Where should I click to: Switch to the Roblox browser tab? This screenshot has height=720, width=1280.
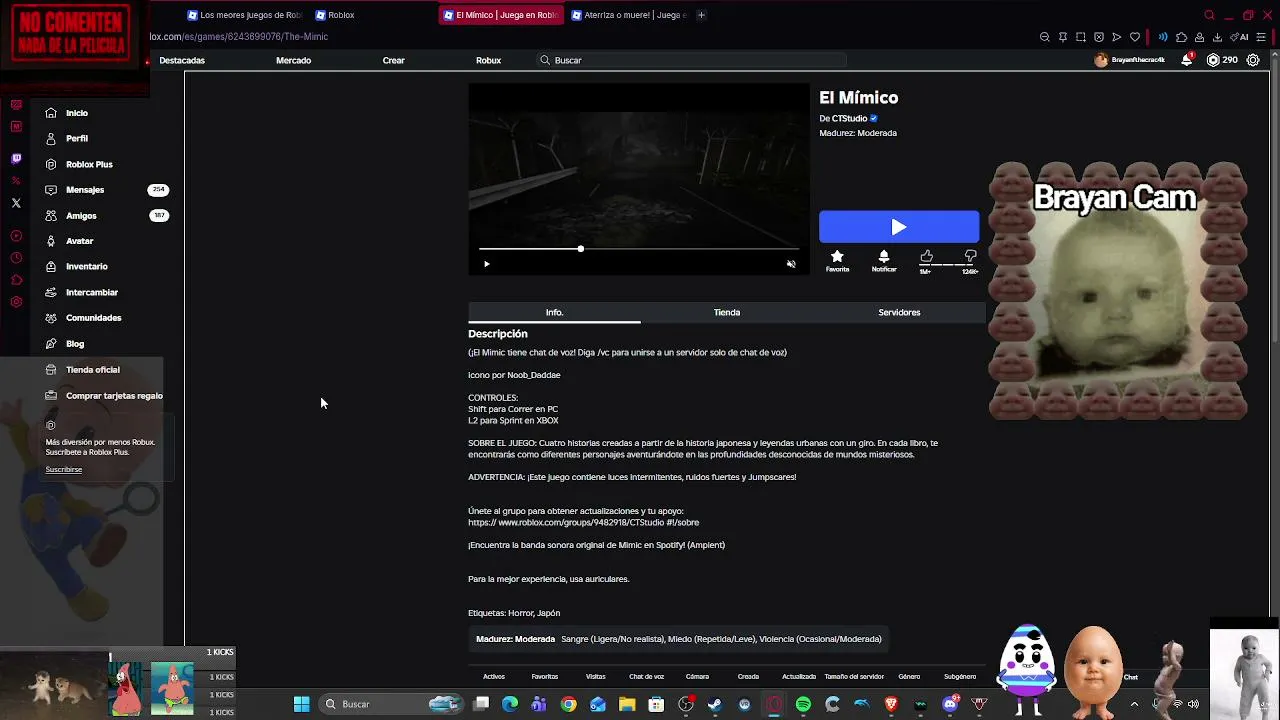click(x=370, y=15)
